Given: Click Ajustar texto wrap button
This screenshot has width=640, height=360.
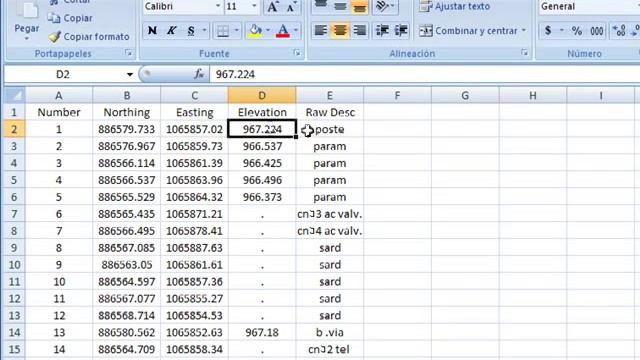Looking at the screenshot, I should (455, 7).
